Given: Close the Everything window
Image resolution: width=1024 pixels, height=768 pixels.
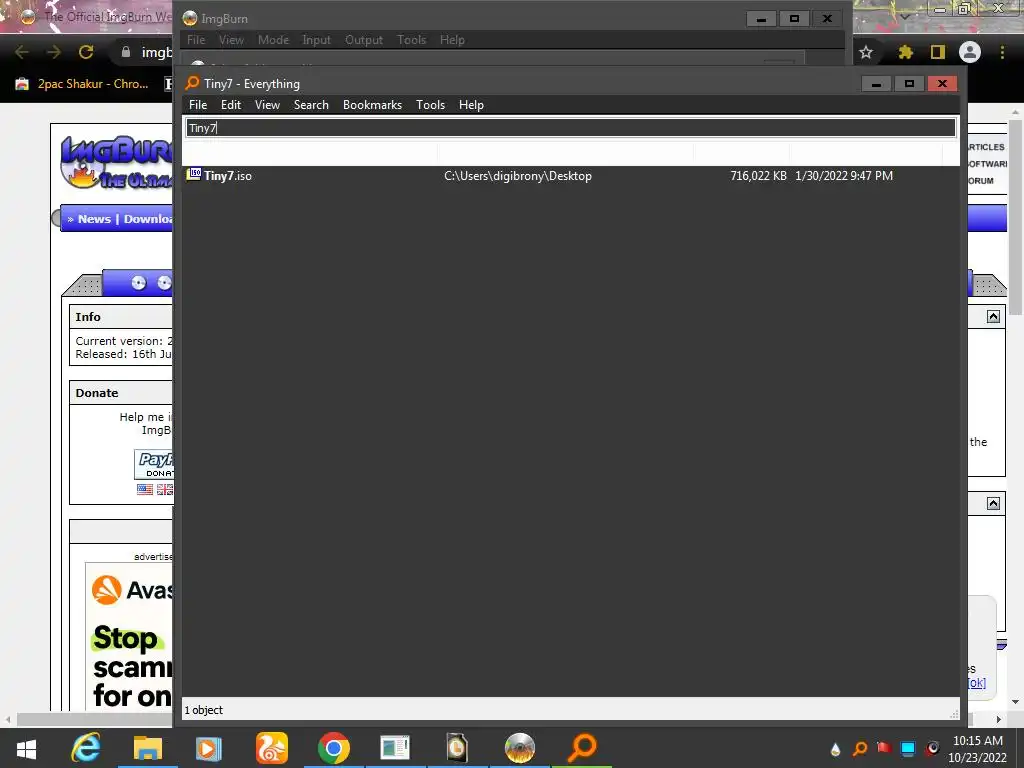Looking at the screenshot, I should pos(942,84).
